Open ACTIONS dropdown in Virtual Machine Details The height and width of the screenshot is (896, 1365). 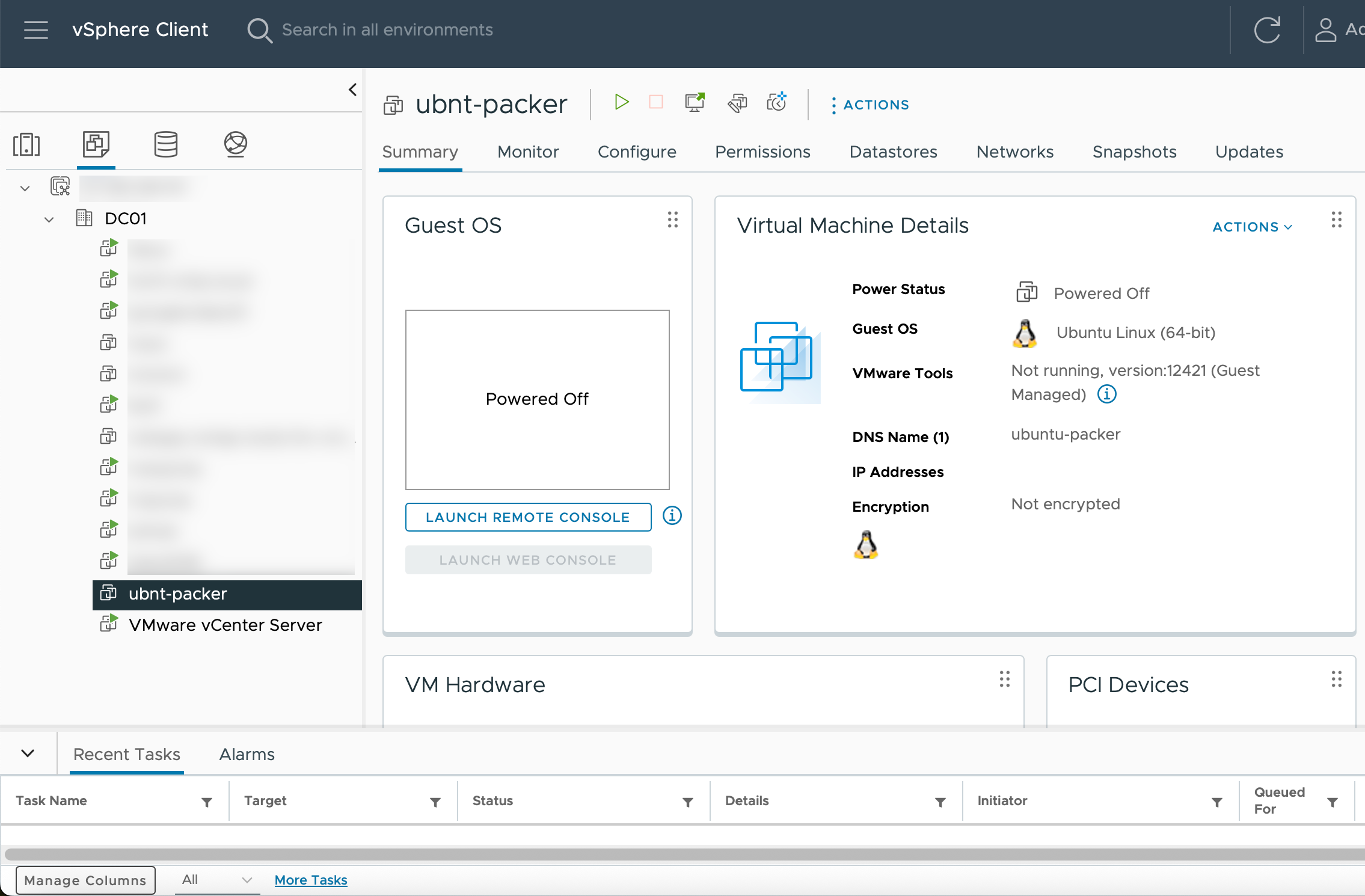pyautogui.click(x=1251, y=227)
